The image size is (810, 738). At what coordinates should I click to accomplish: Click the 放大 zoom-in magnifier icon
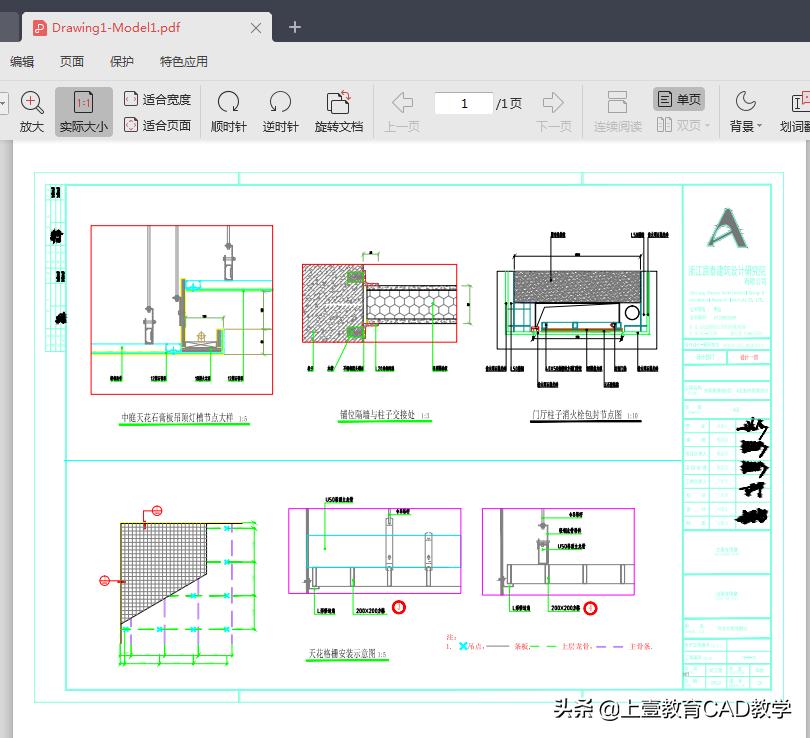click(x=32, y=102)
